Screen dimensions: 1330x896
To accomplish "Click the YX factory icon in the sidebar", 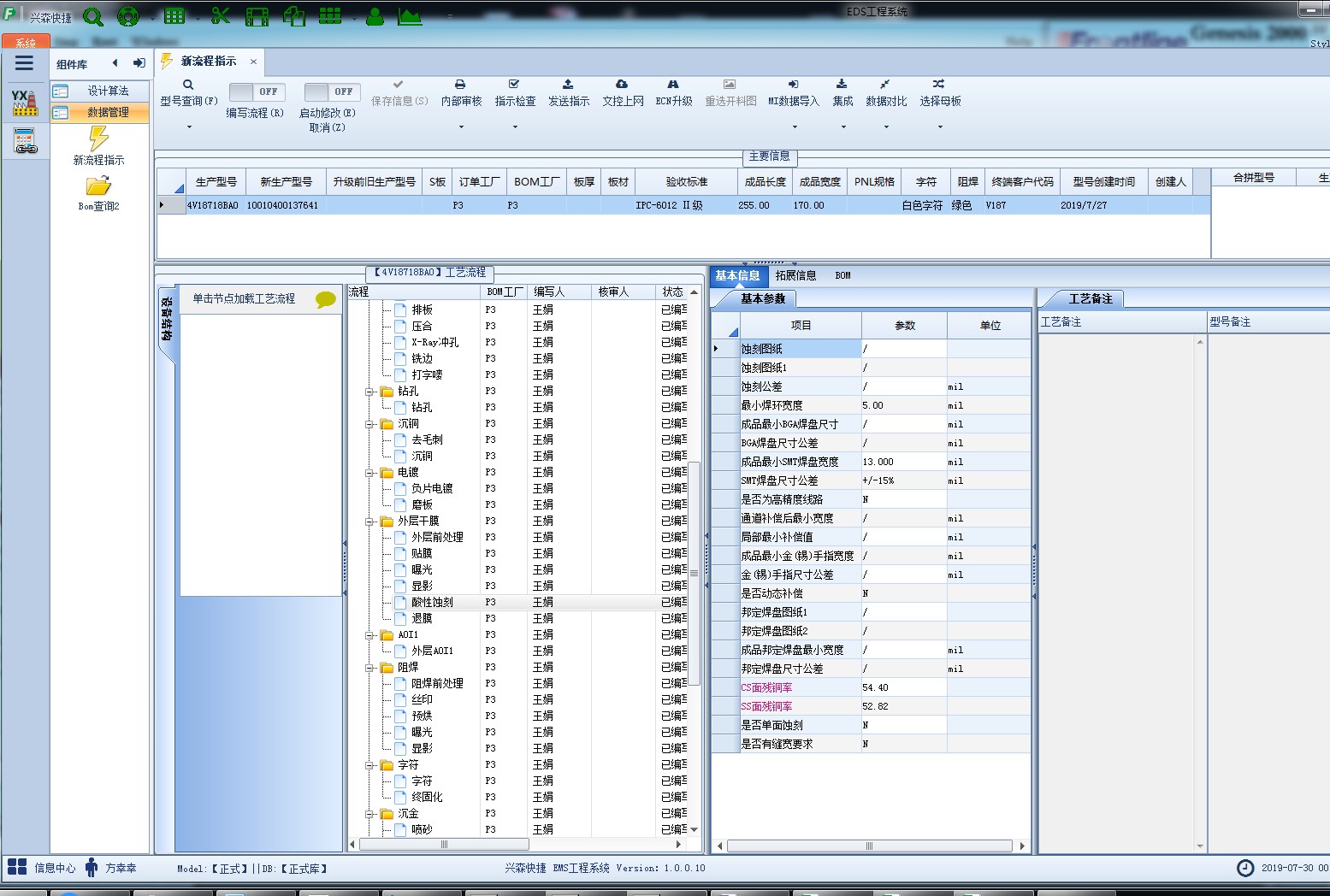I will coord(25,103).
